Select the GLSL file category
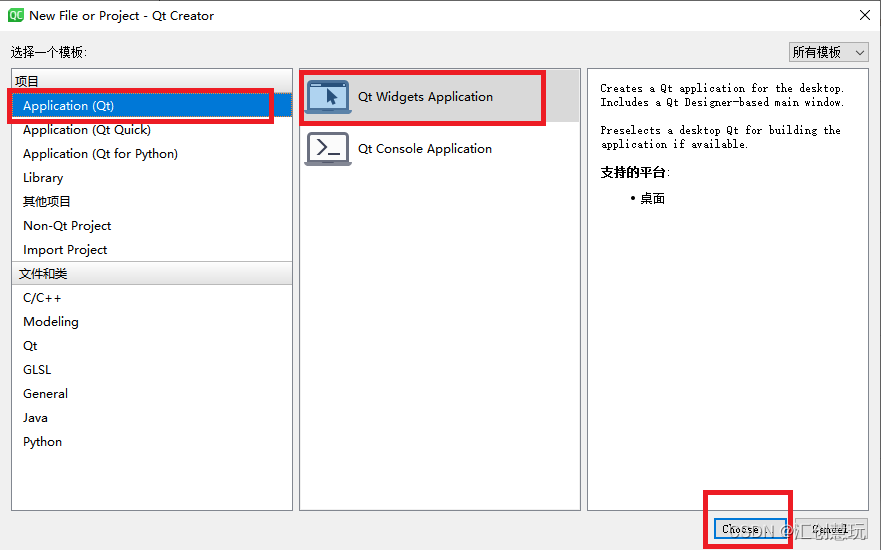The height and width of the screenshot is (550, 881). pyautogui.click(x=152, y=370)
